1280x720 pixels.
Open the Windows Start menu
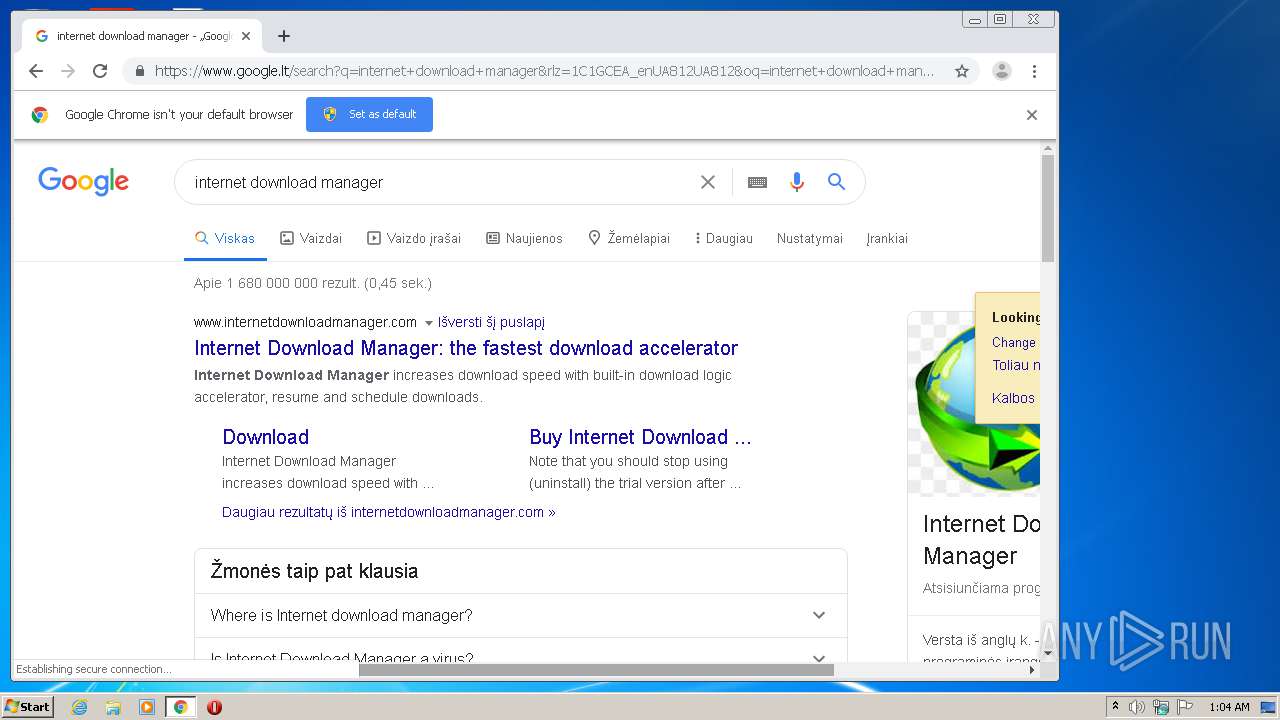(28, 707)
